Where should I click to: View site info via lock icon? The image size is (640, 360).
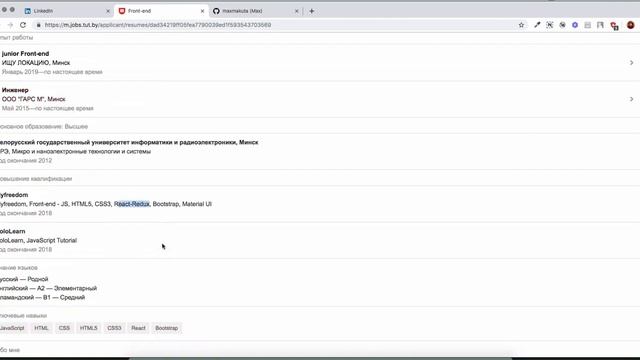tap(38, 25)
